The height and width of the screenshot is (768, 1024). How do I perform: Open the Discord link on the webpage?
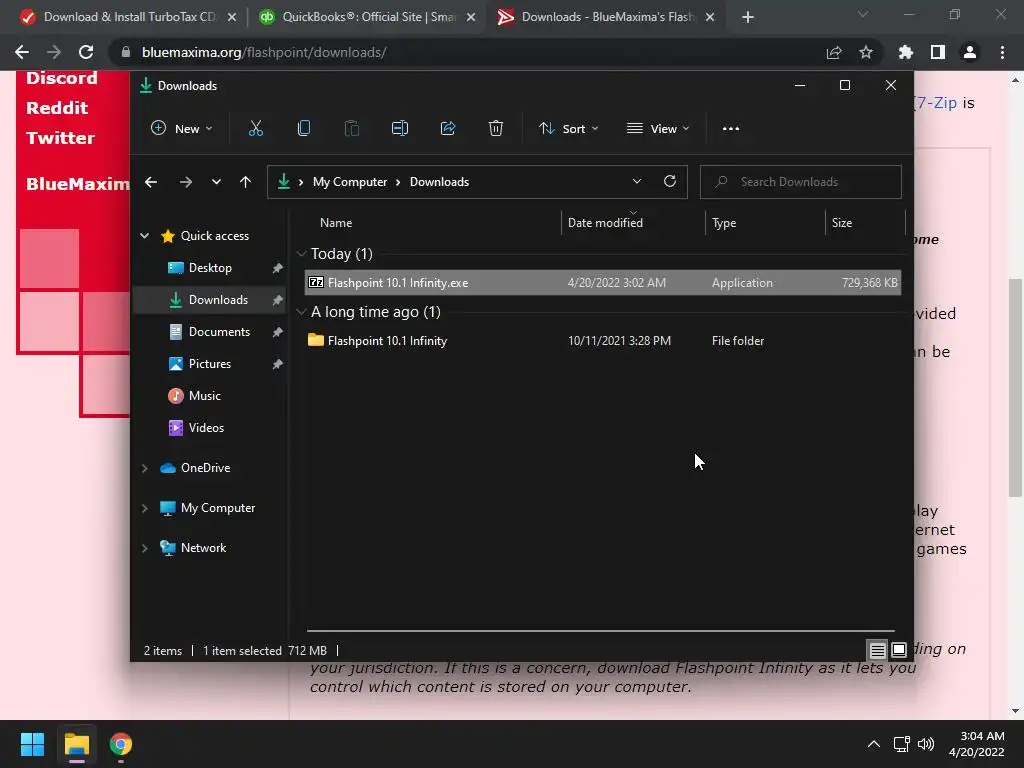61,78
